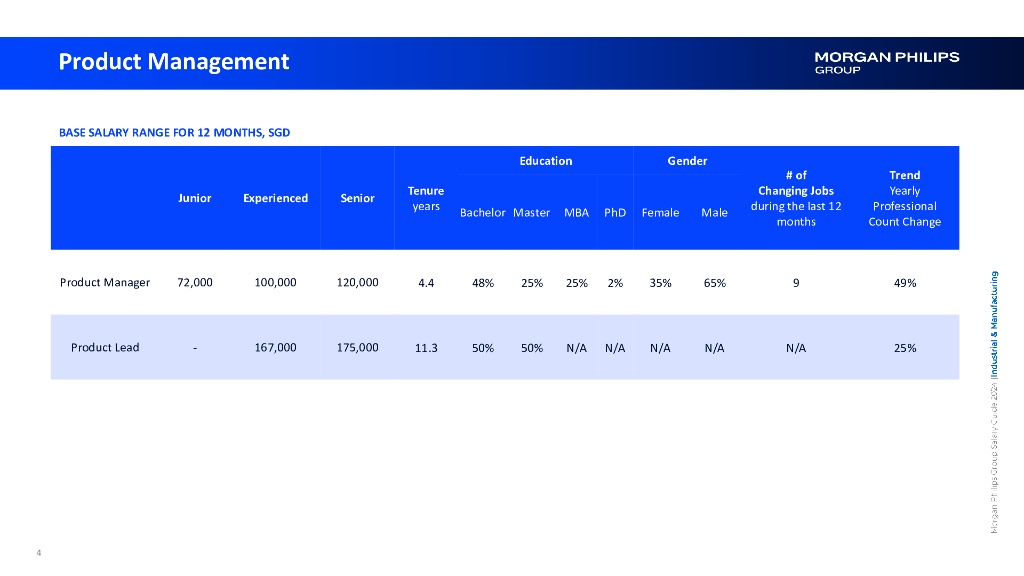Click the MBA column header
This screenshot has width=1024, height=576.
(x=577, y=212)
